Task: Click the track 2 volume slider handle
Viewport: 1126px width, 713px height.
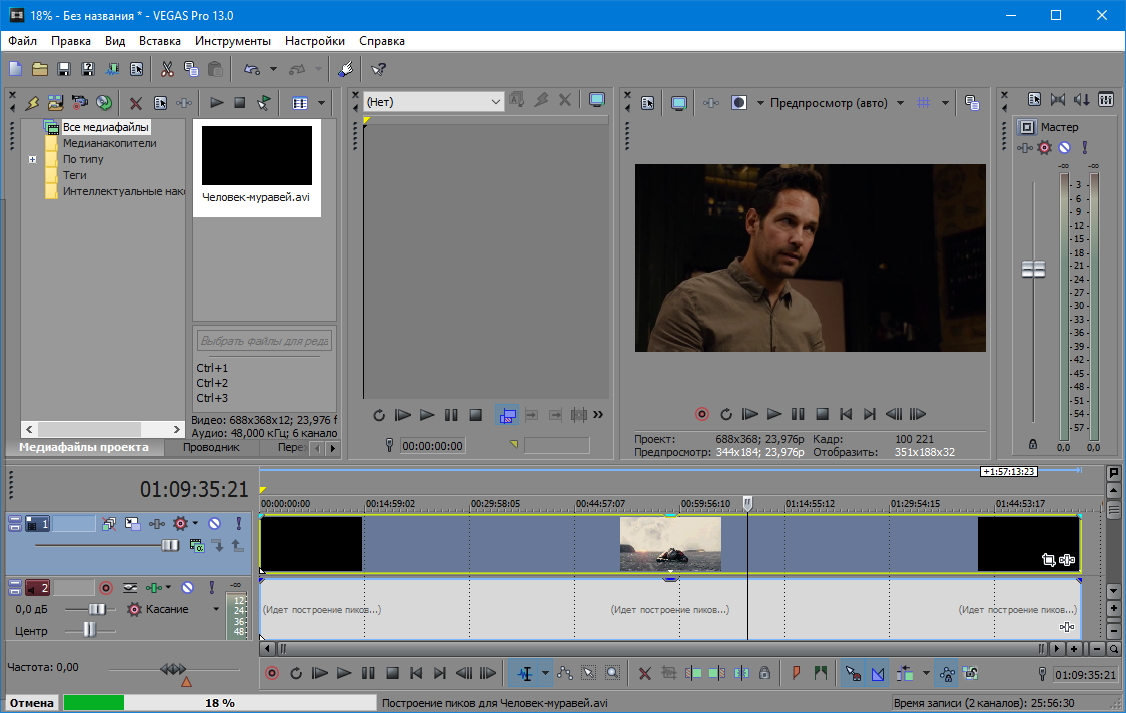Action: tap(97, 609)
